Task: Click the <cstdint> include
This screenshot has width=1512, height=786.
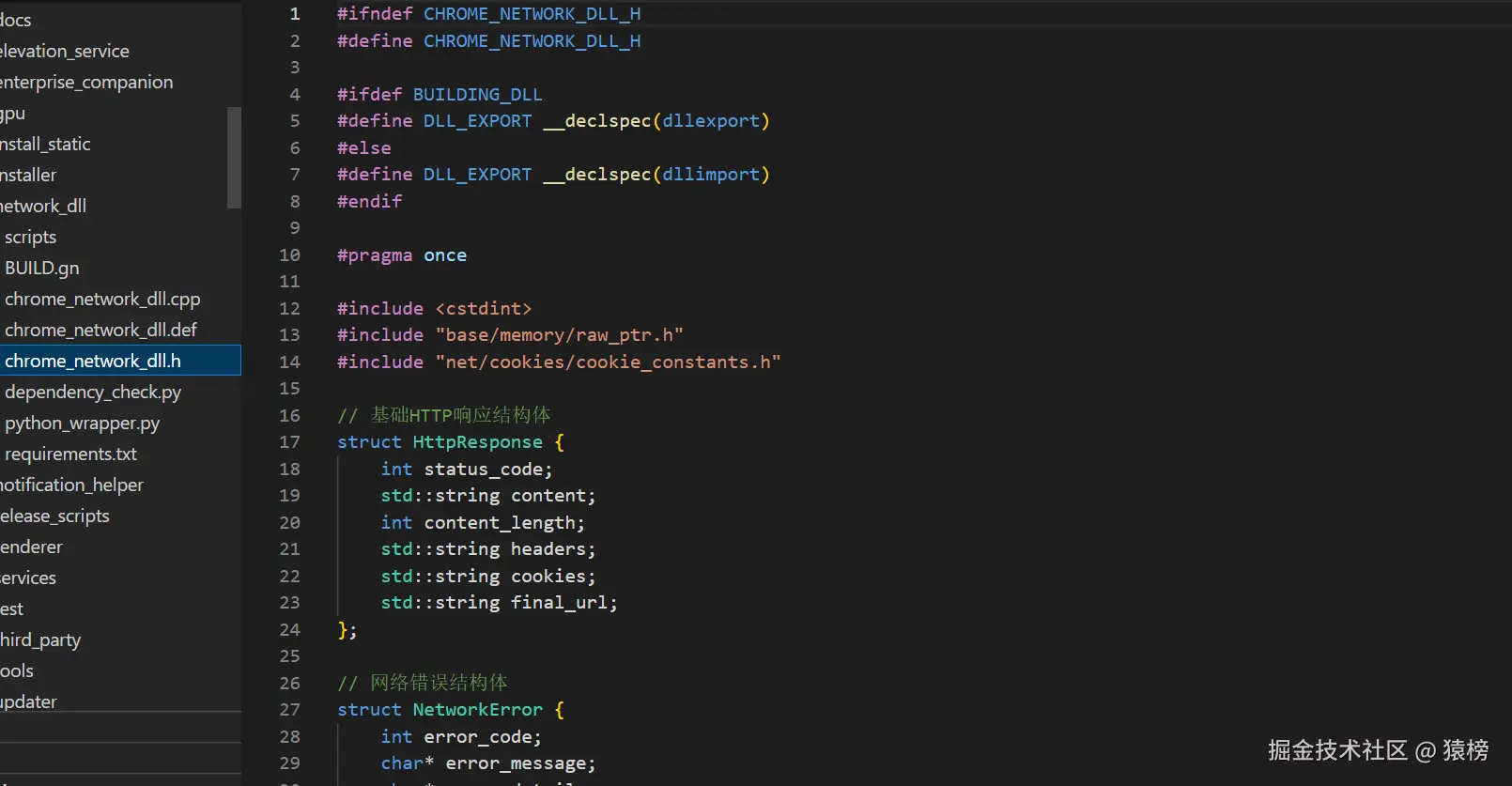Action: (484, 309)
